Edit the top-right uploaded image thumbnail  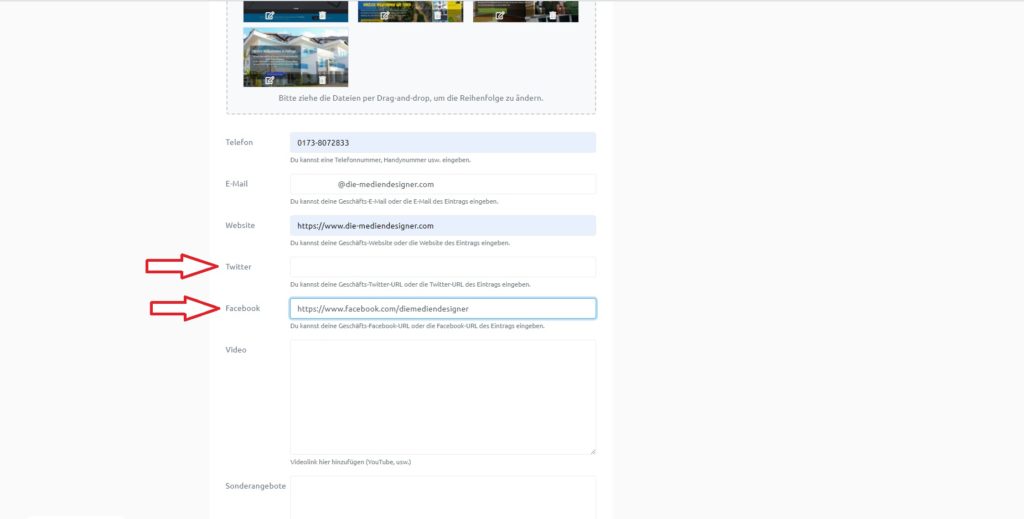coord(499,16)
